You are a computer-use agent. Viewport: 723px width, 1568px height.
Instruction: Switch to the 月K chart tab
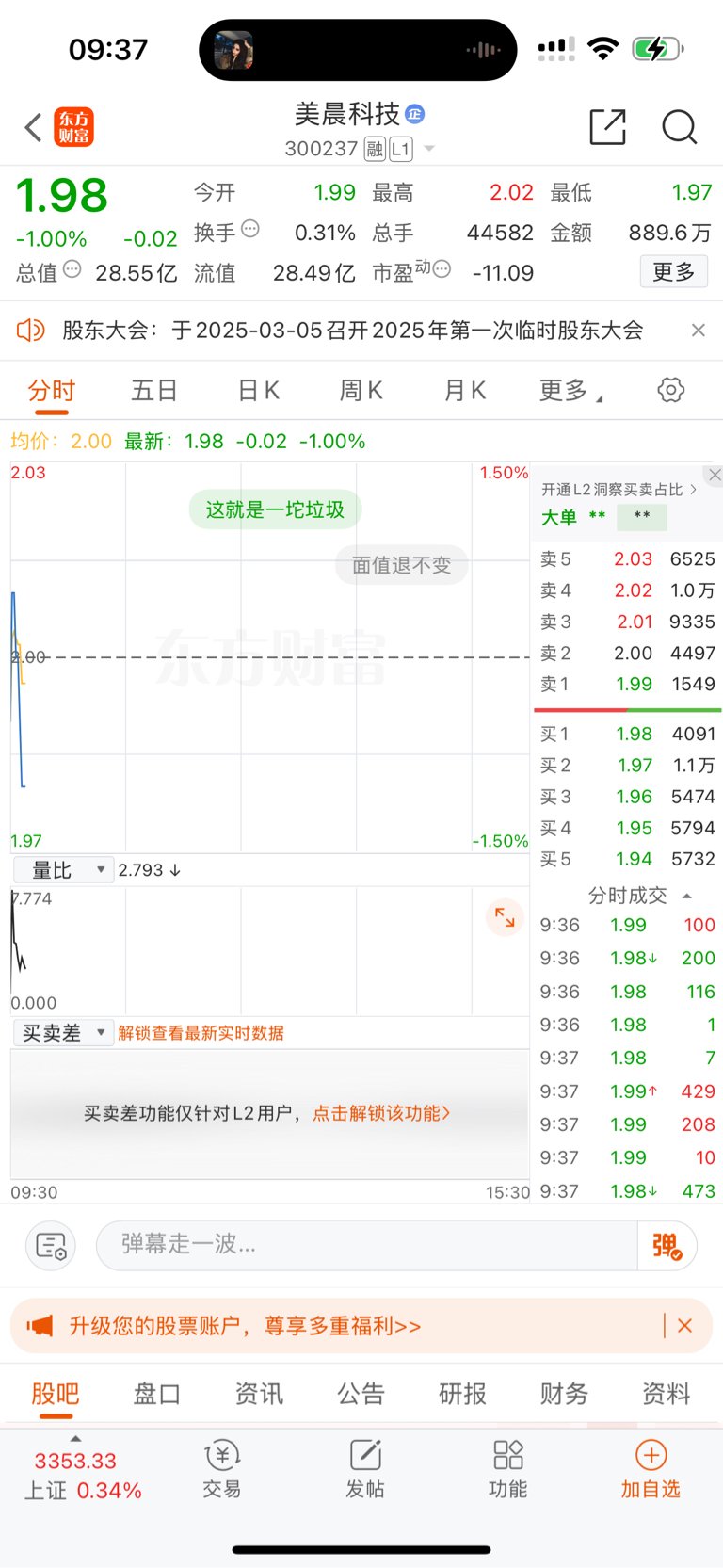tap(464, 390)
